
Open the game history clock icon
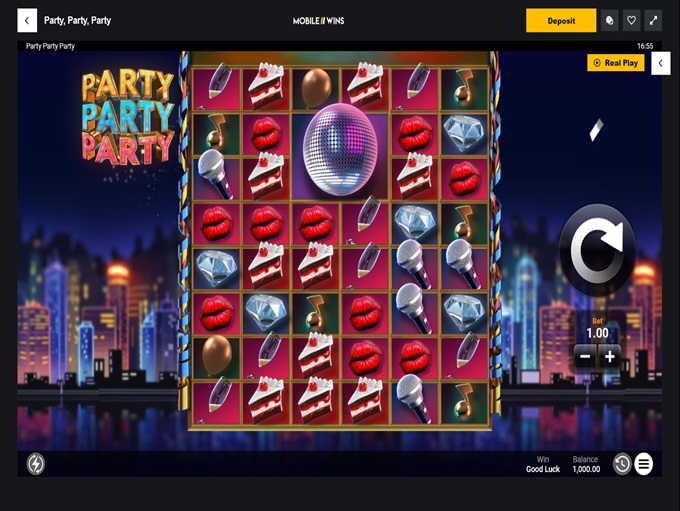point(622,464)
